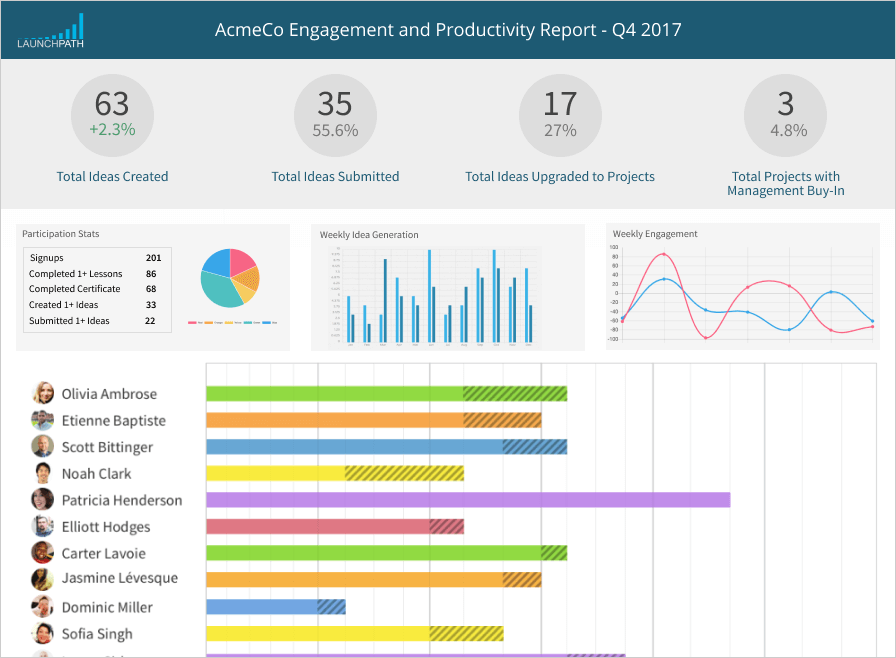This screenshot has width=896, height=658.
Task: Click the 27% value
Action: [561, 131]
